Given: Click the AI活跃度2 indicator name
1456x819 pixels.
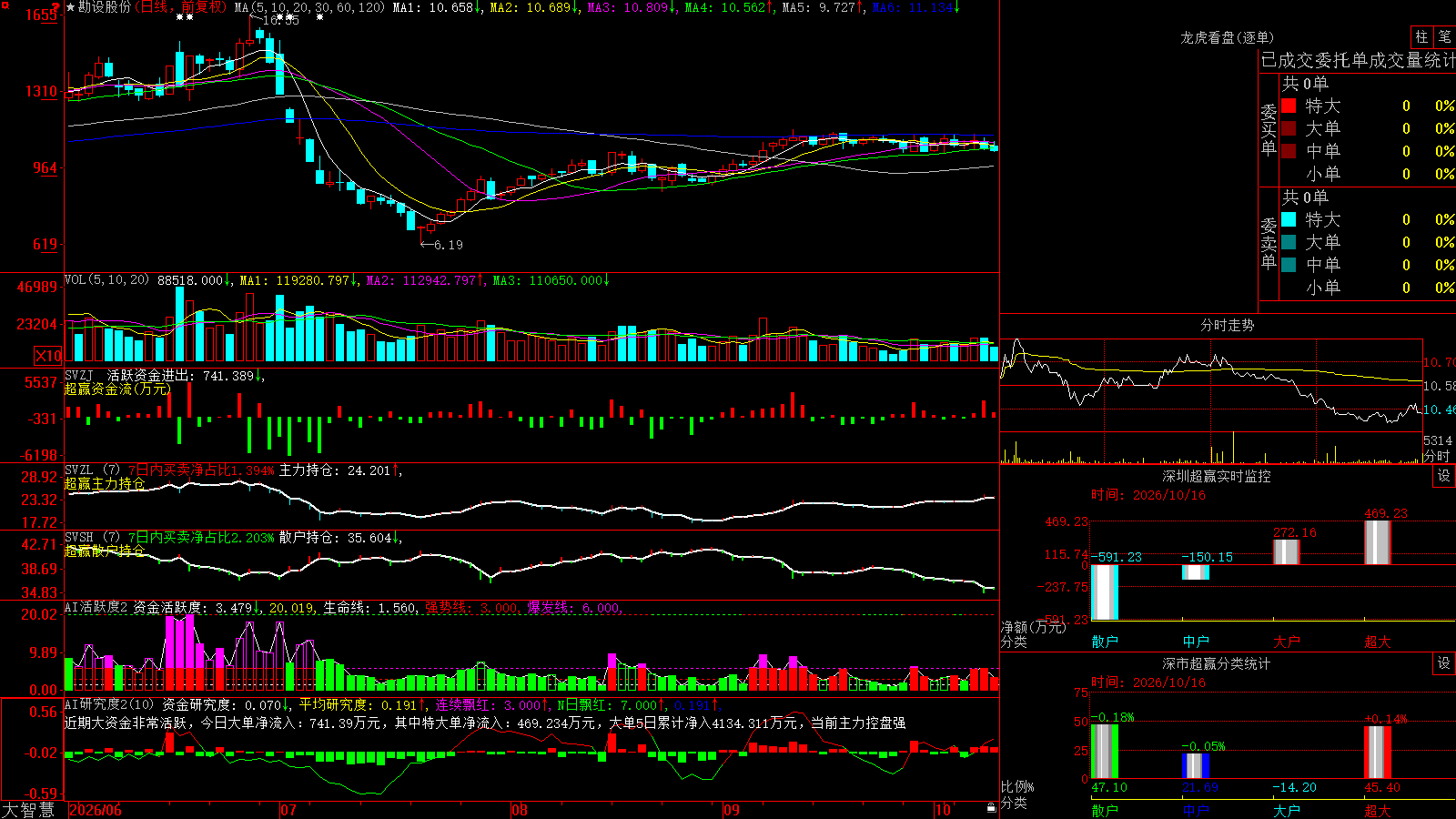Looking at the screenshot, I should (x=96, y=607).
